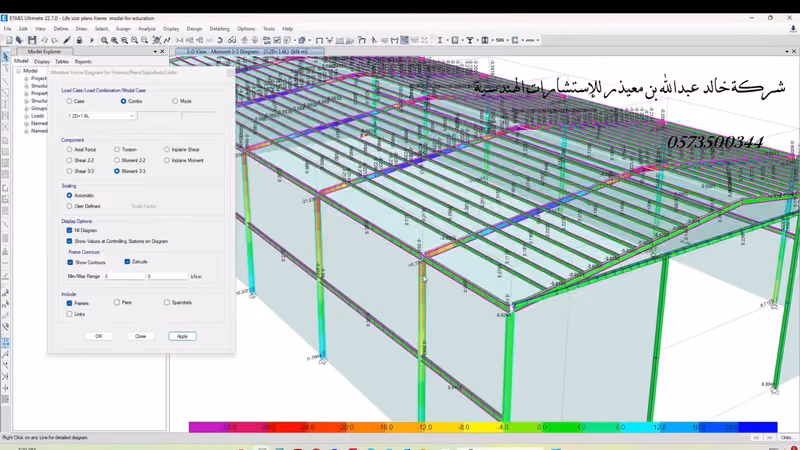Enable the Piers include checkbox

coord(117,303)
